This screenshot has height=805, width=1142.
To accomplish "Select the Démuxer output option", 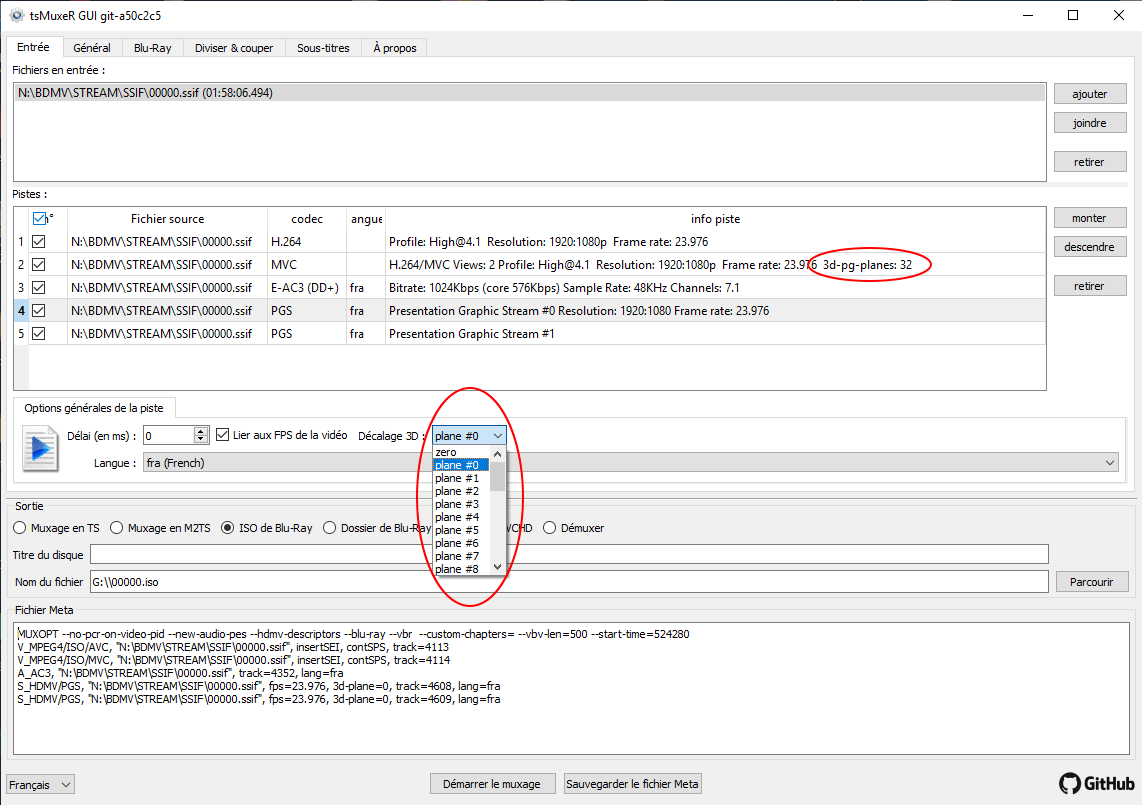I will point(549,528).
